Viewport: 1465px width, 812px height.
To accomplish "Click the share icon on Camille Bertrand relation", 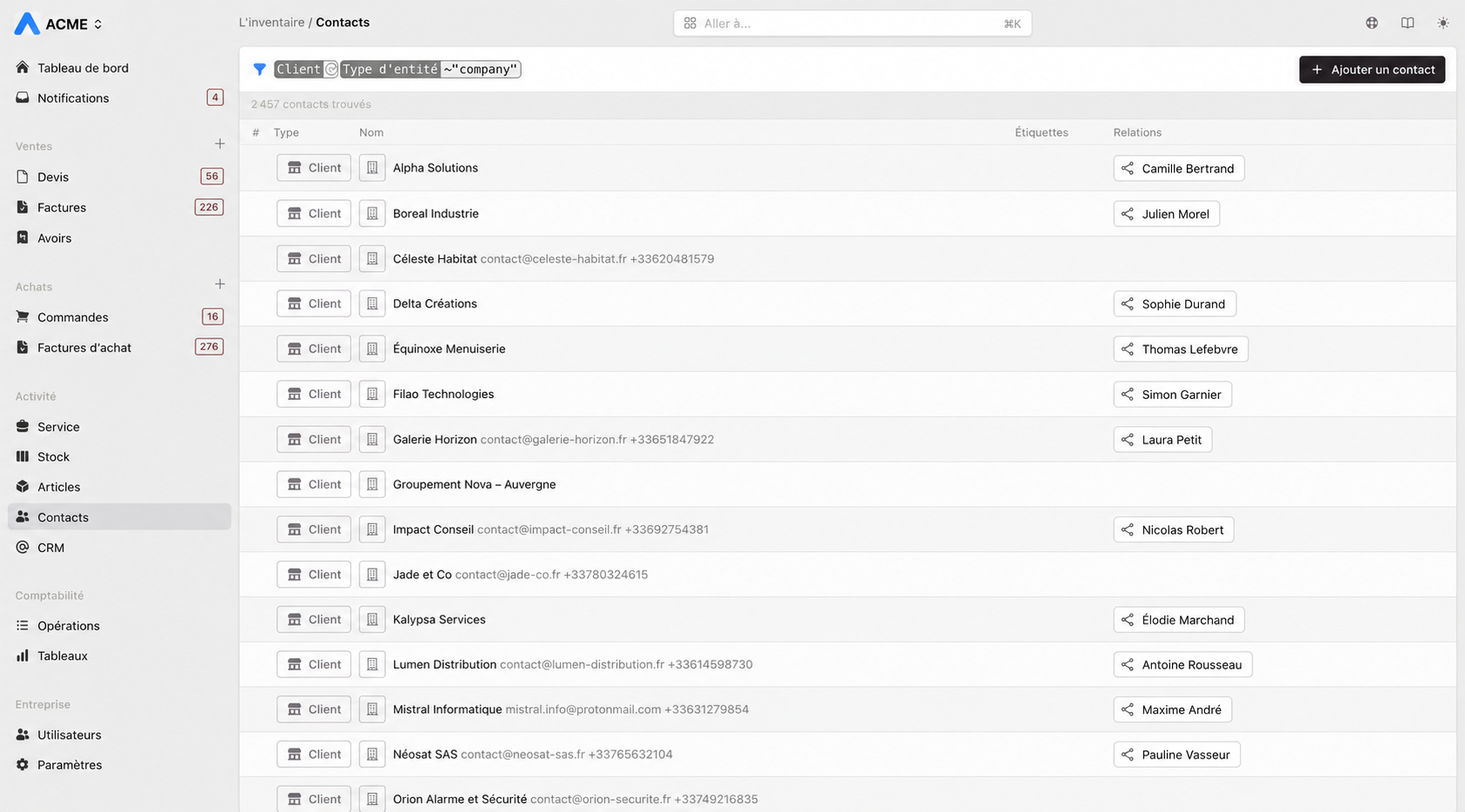I will 1128,169.
